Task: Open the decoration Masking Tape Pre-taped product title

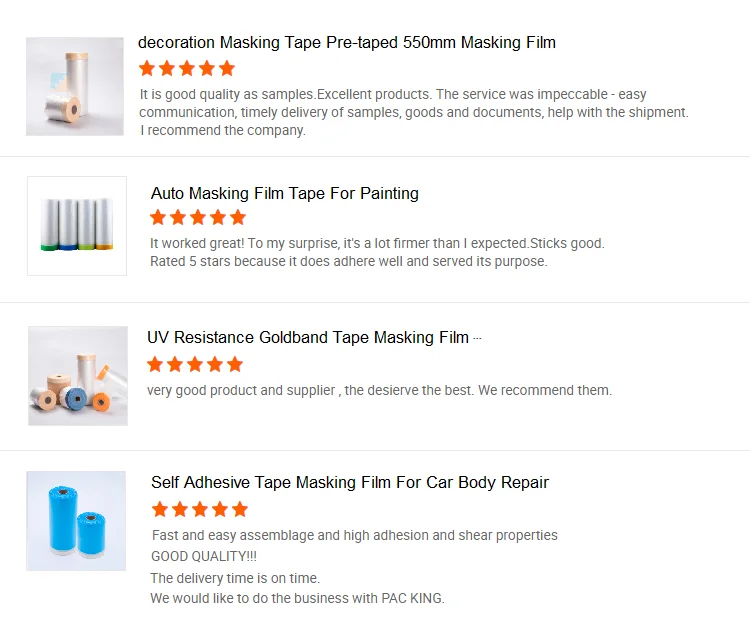Action: coord(346,43)
